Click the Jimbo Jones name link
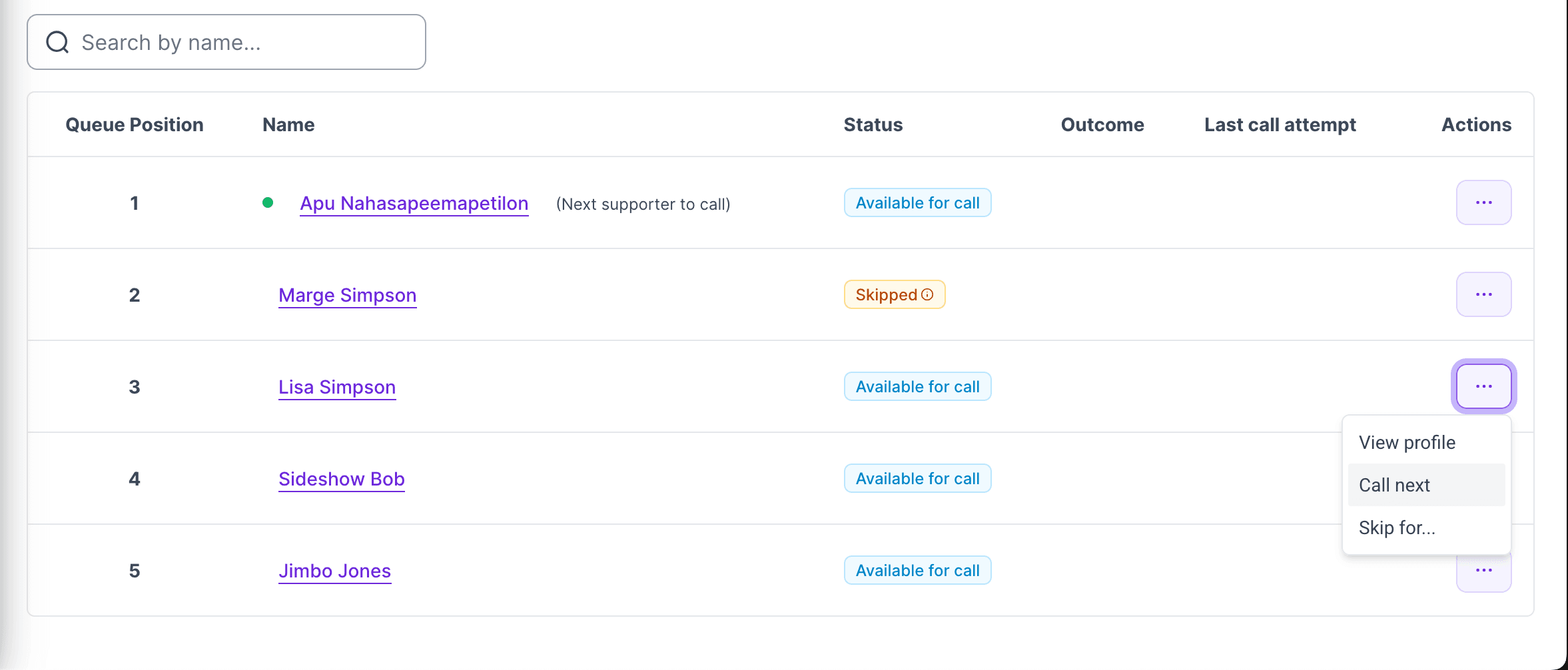 tap(334, 571)
